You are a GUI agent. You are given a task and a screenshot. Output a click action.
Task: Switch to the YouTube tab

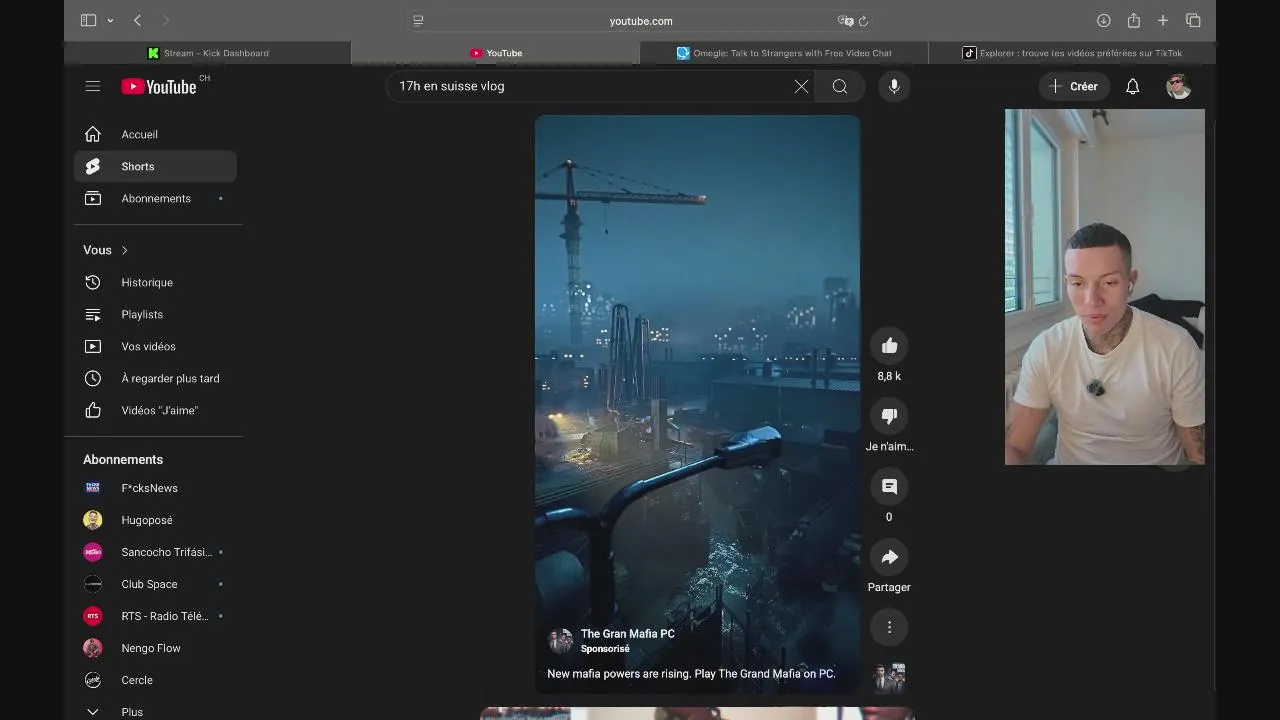click(496, 53)
